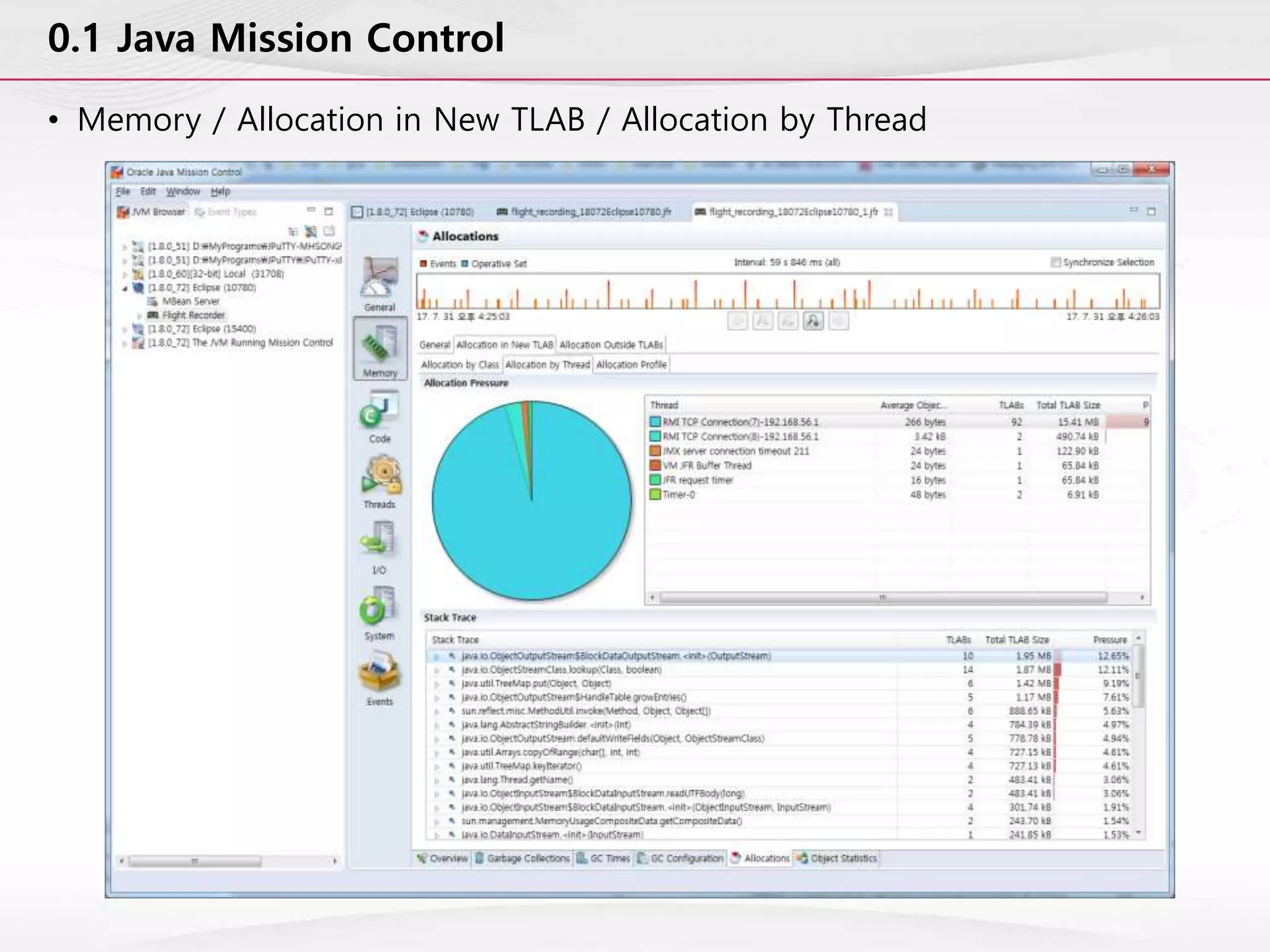Image resolution: width=1270 pixels, height=952 pixels.
Task: Click the Flight Recorder tree icon
Action: (153, 315)
